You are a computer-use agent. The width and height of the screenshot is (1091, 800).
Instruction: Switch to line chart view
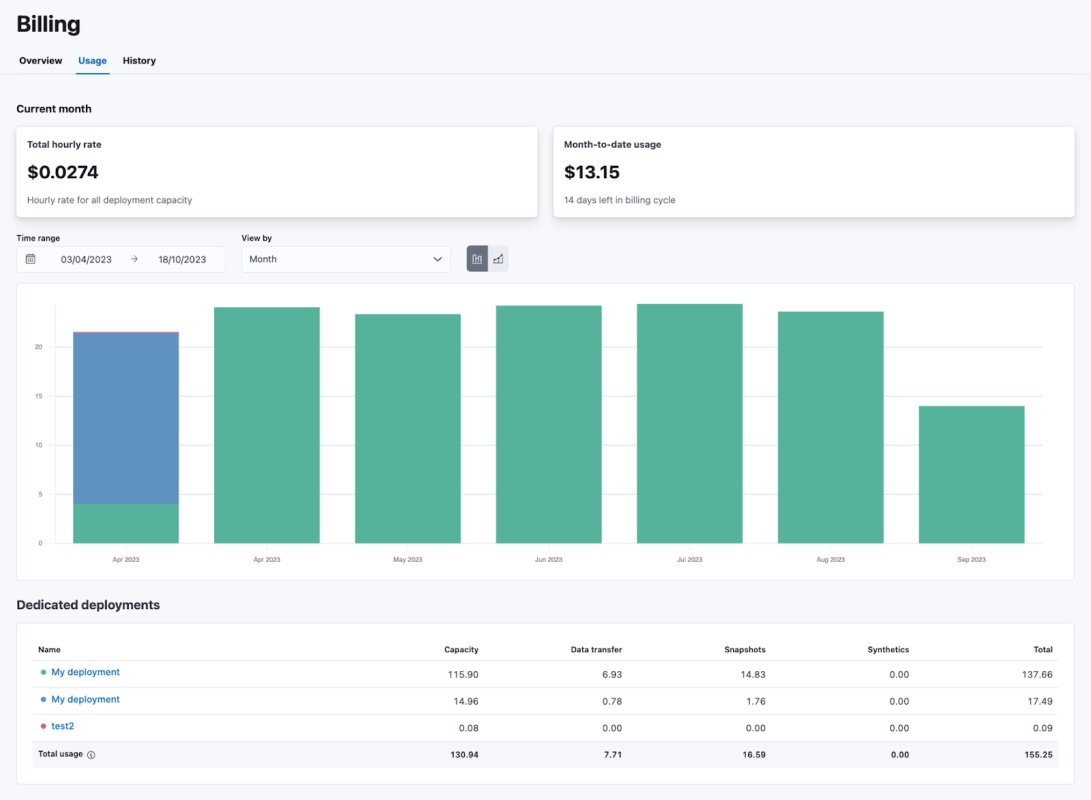498,259
